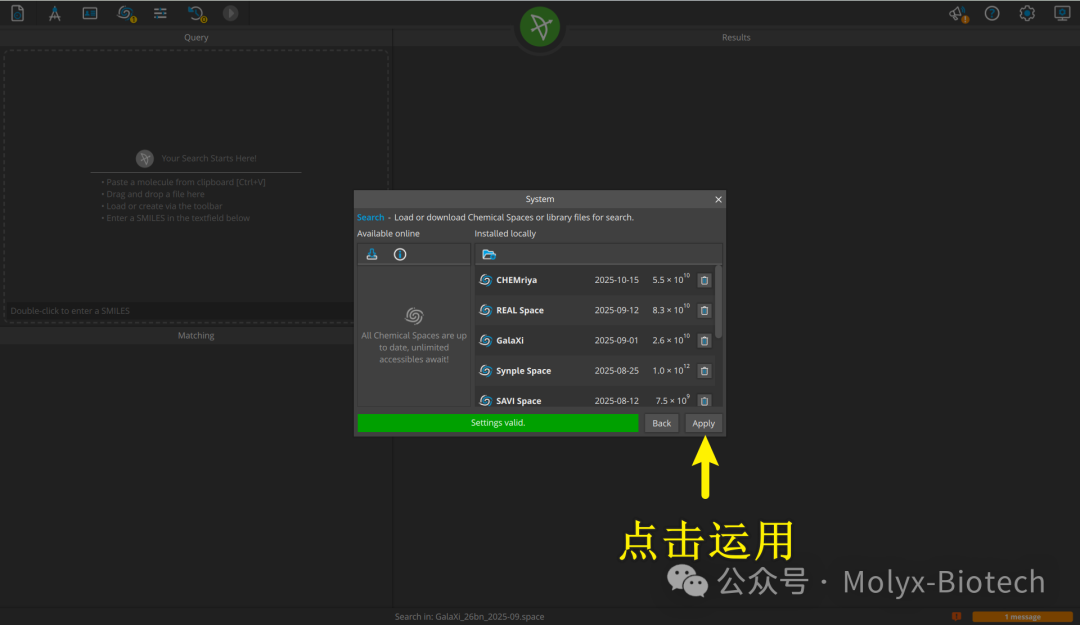Open the load molecule file toolbar icon
This screenshot has width=1080, height=625.
18,13
